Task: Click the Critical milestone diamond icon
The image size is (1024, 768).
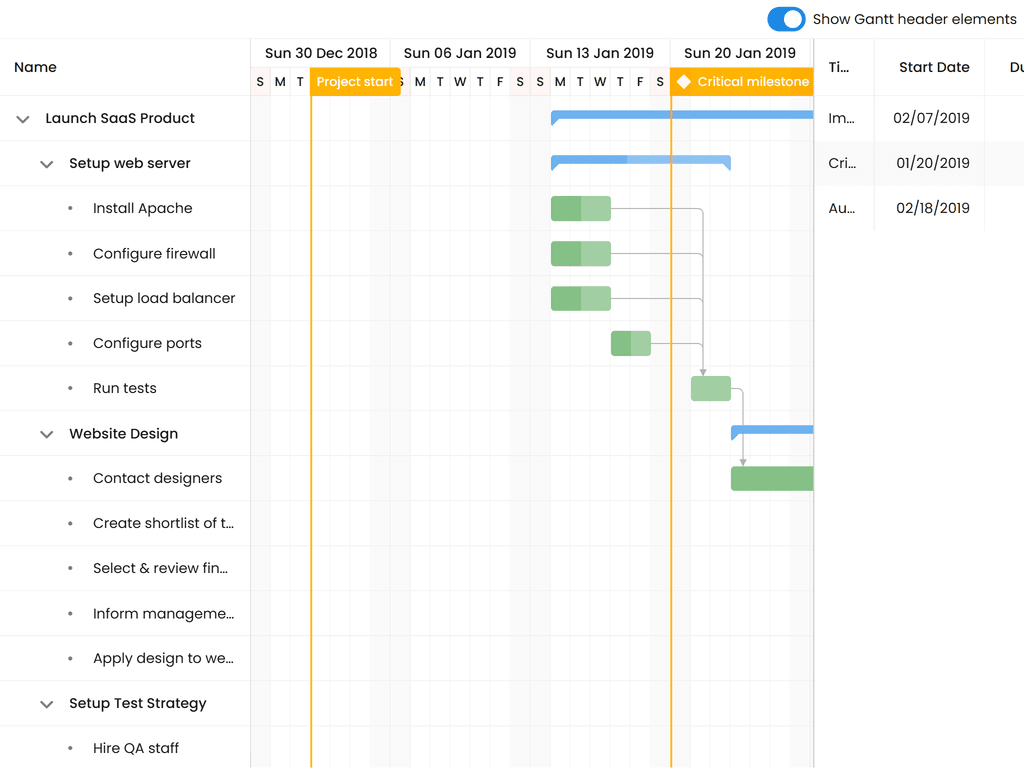Action: (x=684, y=82)
